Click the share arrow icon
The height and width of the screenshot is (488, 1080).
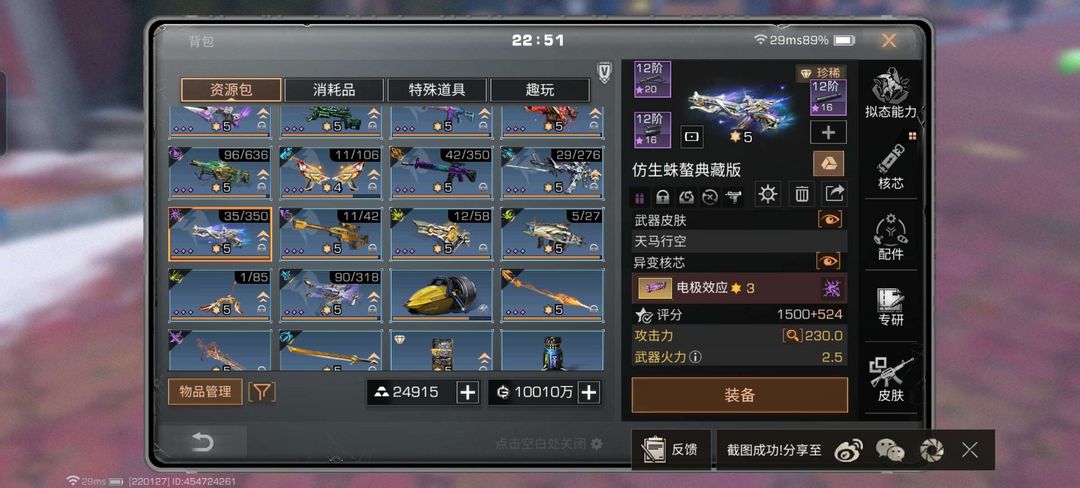tap(834, 195)
